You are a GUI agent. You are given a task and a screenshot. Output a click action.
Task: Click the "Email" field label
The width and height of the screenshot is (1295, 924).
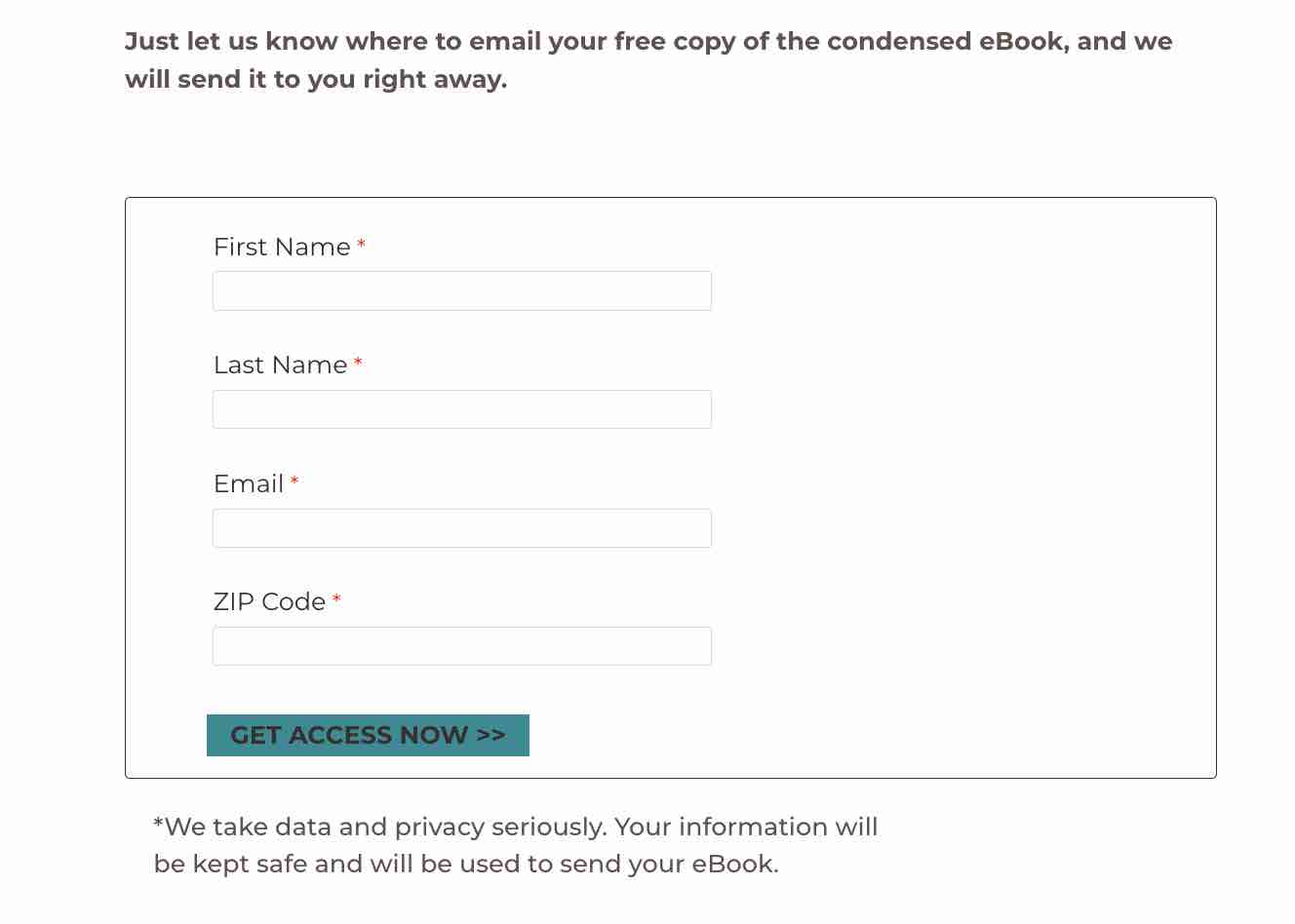tap(250, 484)
